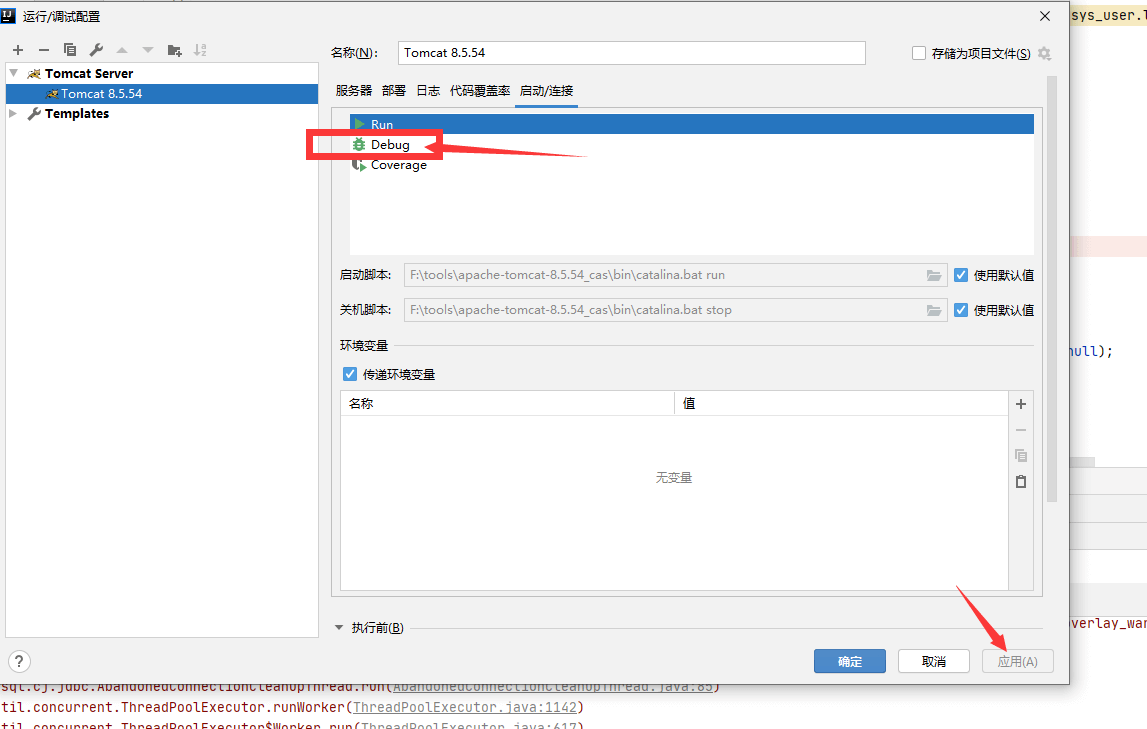
Task: Copy environment variables icon
Action: [1021, 456]
